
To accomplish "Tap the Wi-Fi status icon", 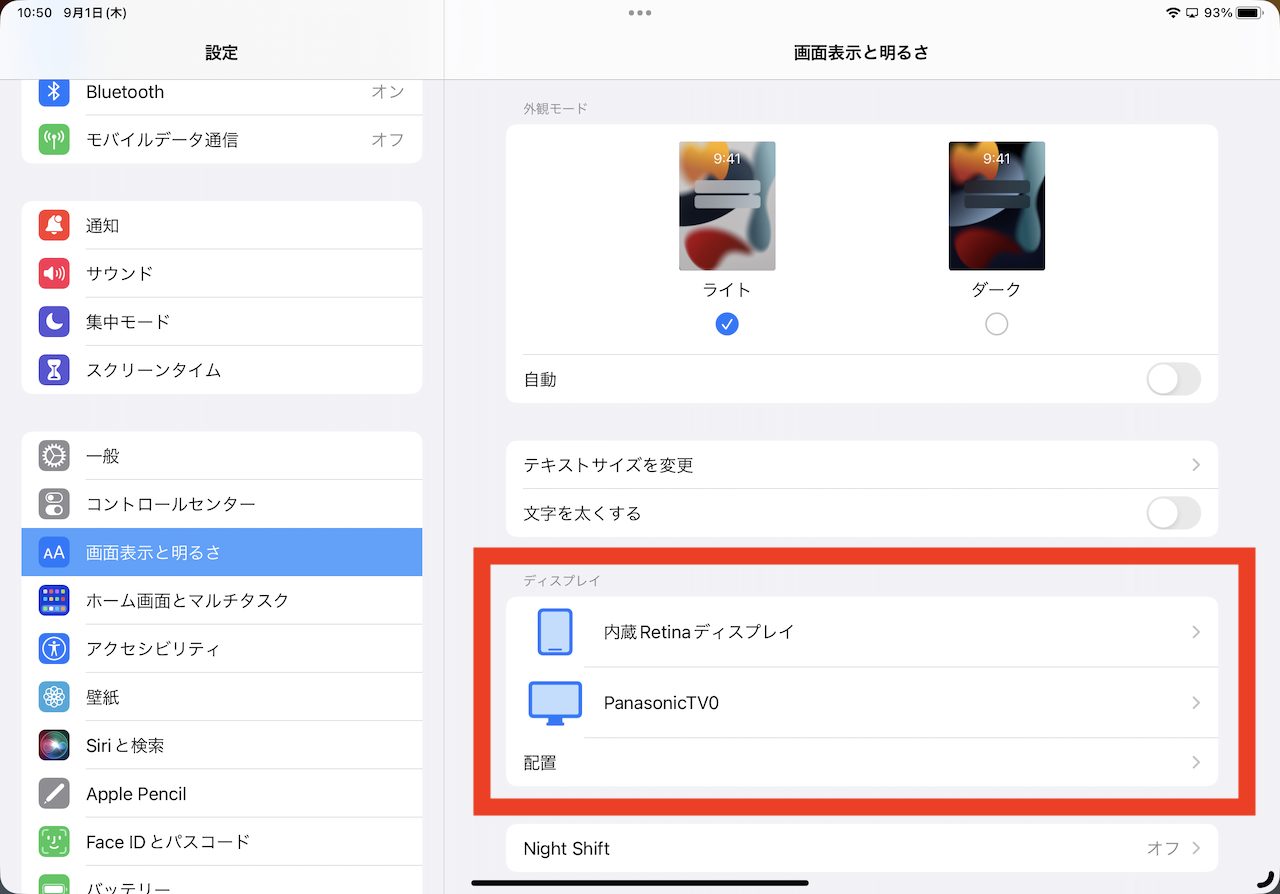I will 1173,13.
